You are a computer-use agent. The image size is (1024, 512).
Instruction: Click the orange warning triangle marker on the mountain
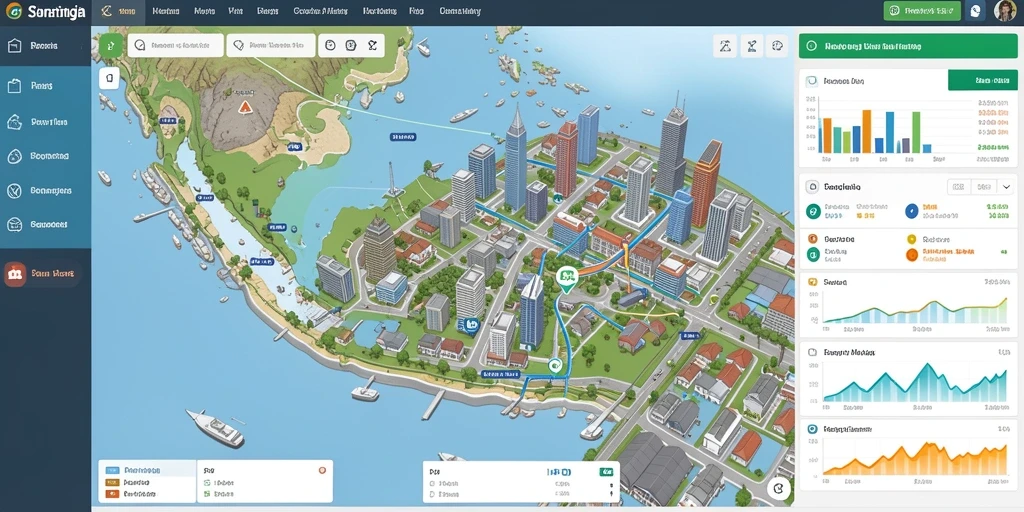click(245, 107)
